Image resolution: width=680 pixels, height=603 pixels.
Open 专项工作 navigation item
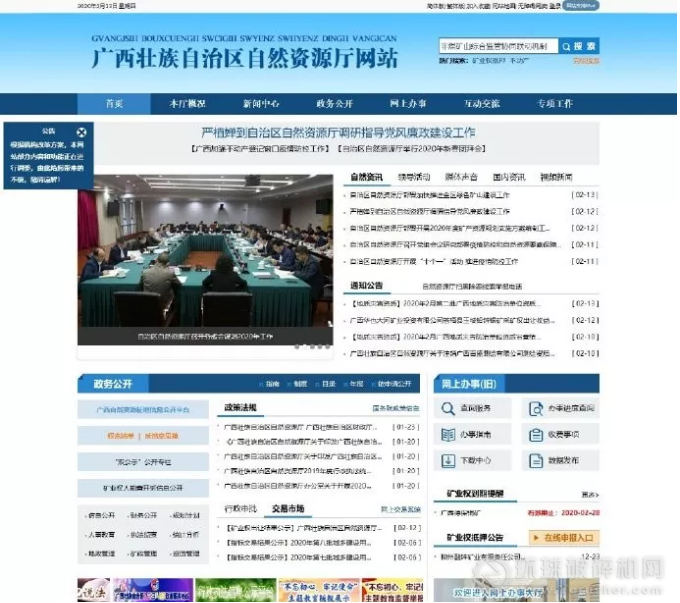tap(555, 104)
